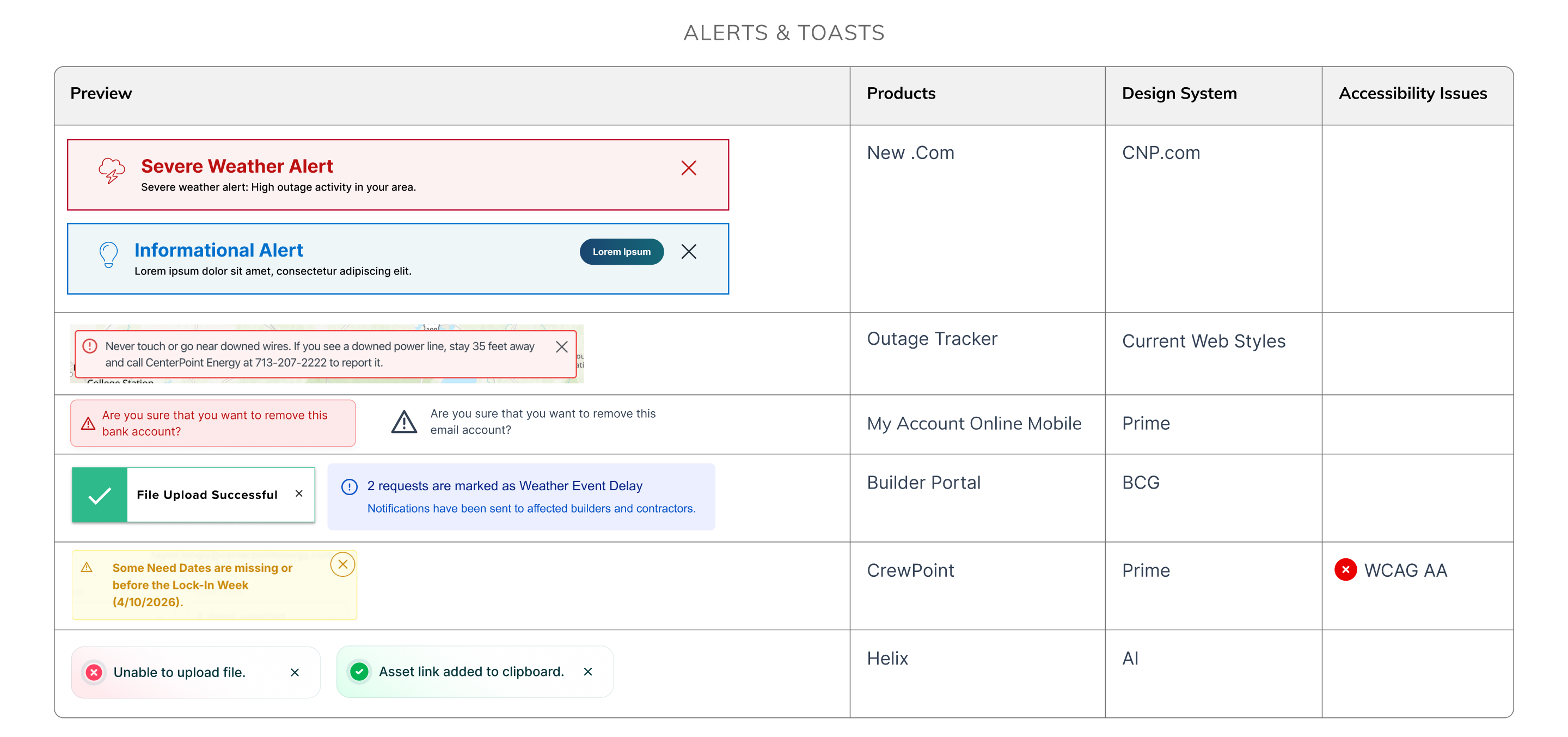Click the Never touch downed wires message text
Screen dimensions: 1568x737
[x=320, y=355]
